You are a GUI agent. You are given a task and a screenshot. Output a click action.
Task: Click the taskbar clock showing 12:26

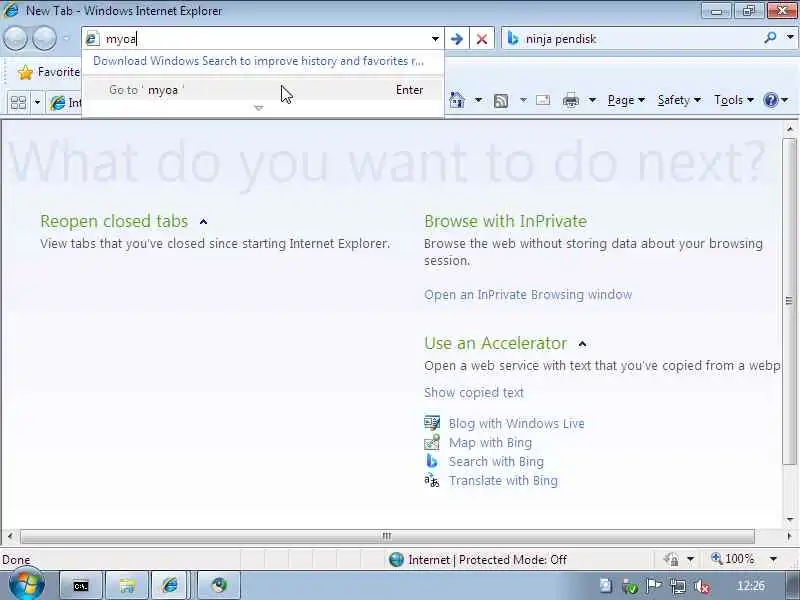coord(751,586)
